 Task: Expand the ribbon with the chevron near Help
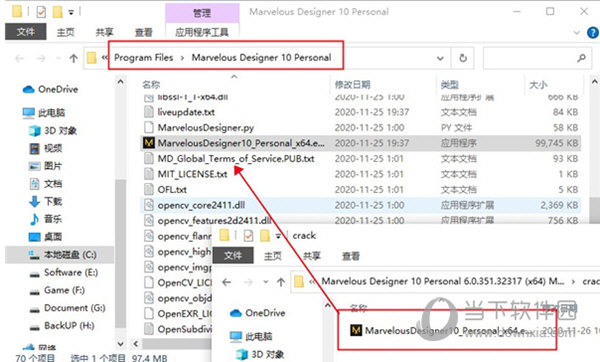(577, 33)
